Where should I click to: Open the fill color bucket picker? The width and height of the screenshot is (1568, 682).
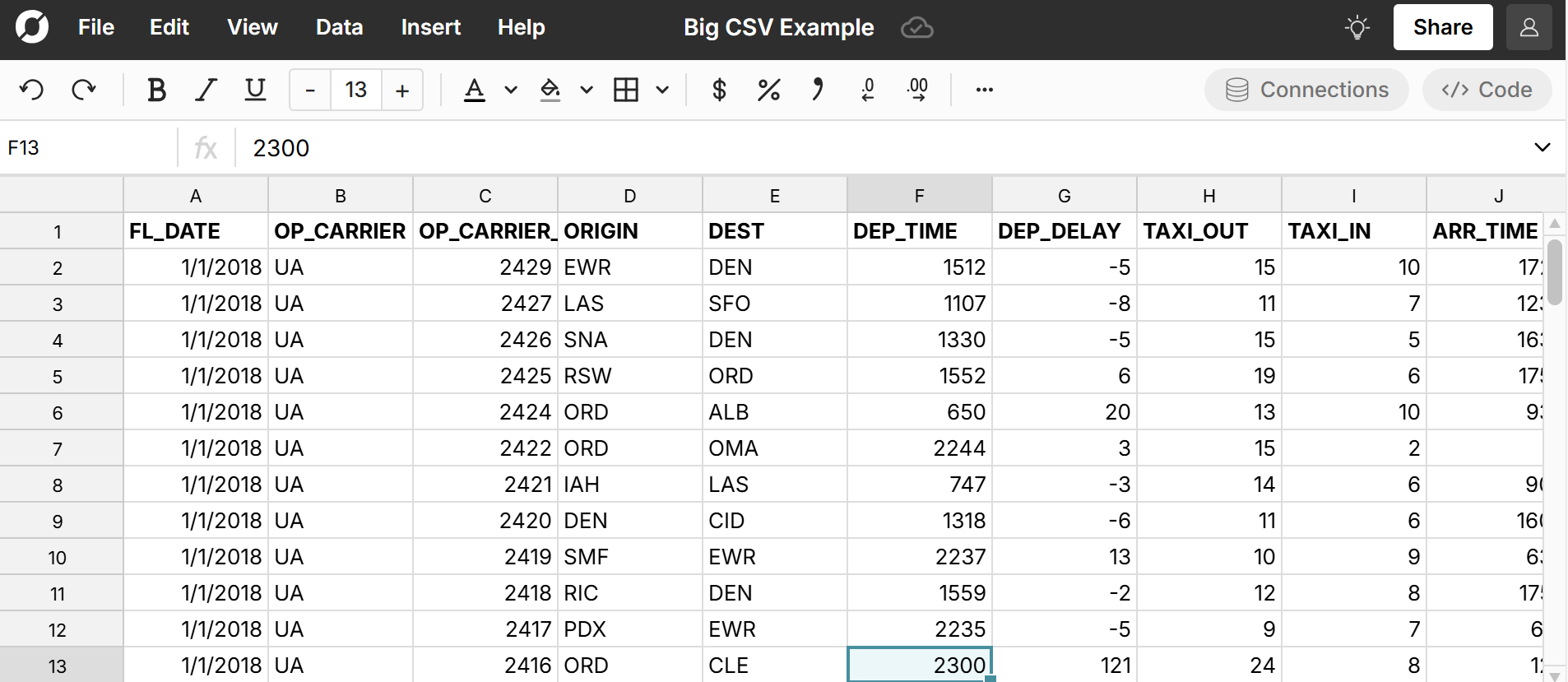click(550, 90)
